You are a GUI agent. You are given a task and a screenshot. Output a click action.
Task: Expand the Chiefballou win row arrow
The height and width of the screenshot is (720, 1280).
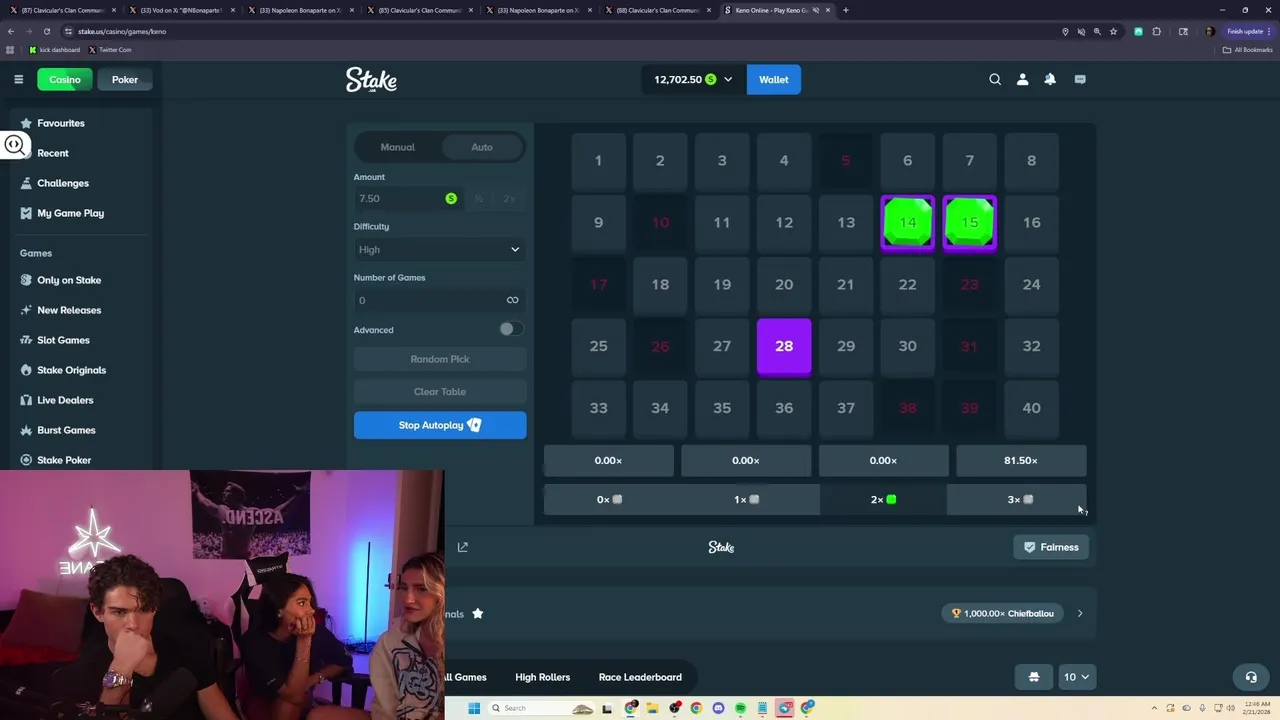click(1080, 613)
